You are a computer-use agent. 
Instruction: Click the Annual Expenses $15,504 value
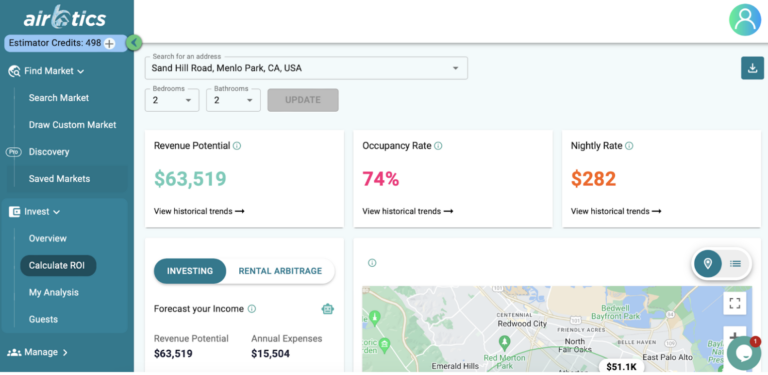(270, 353)
